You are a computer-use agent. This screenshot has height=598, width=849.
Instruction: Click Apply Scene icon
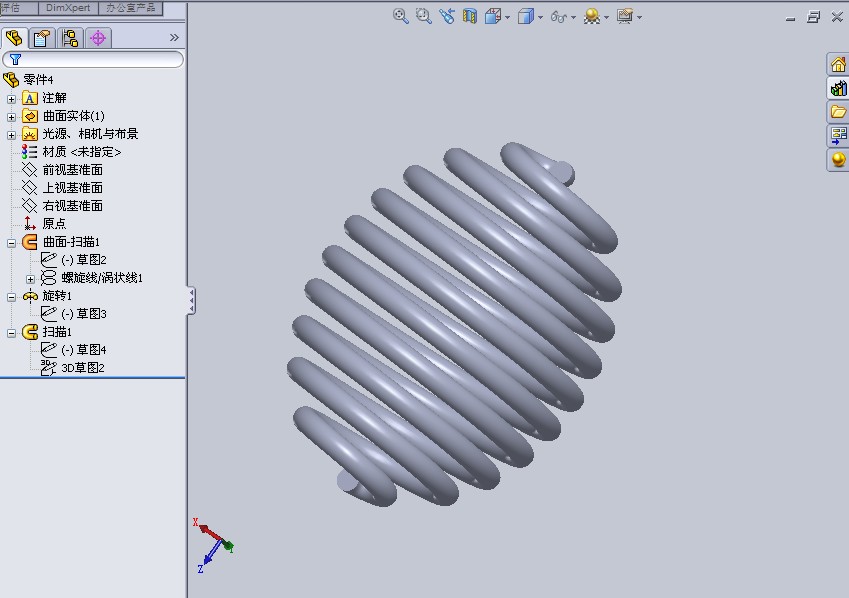[592, 17]
